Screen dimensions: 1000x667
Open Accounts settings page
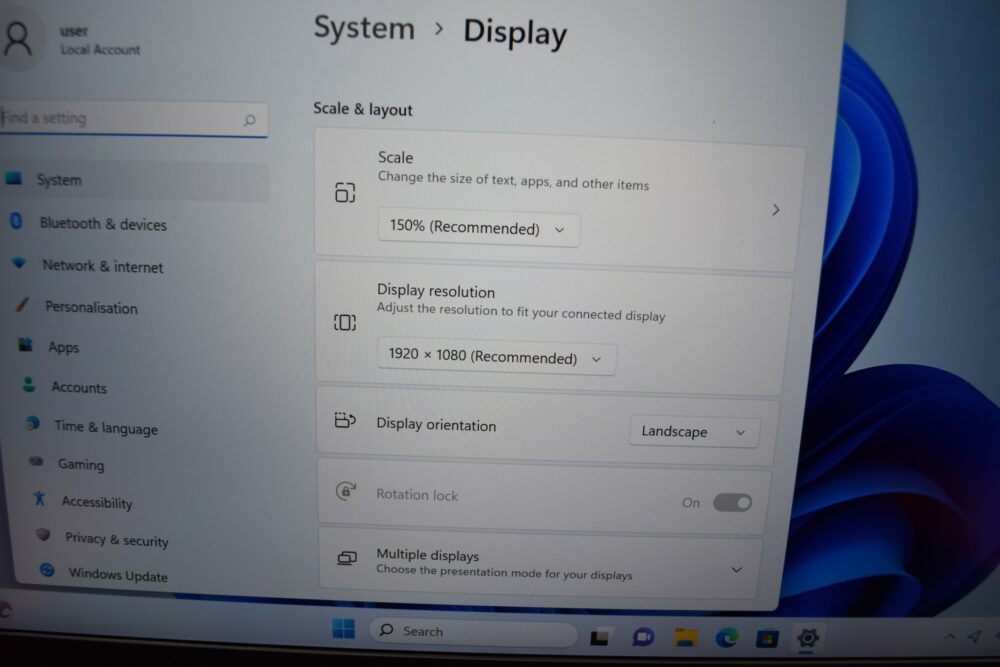click(x=79, y=387)
